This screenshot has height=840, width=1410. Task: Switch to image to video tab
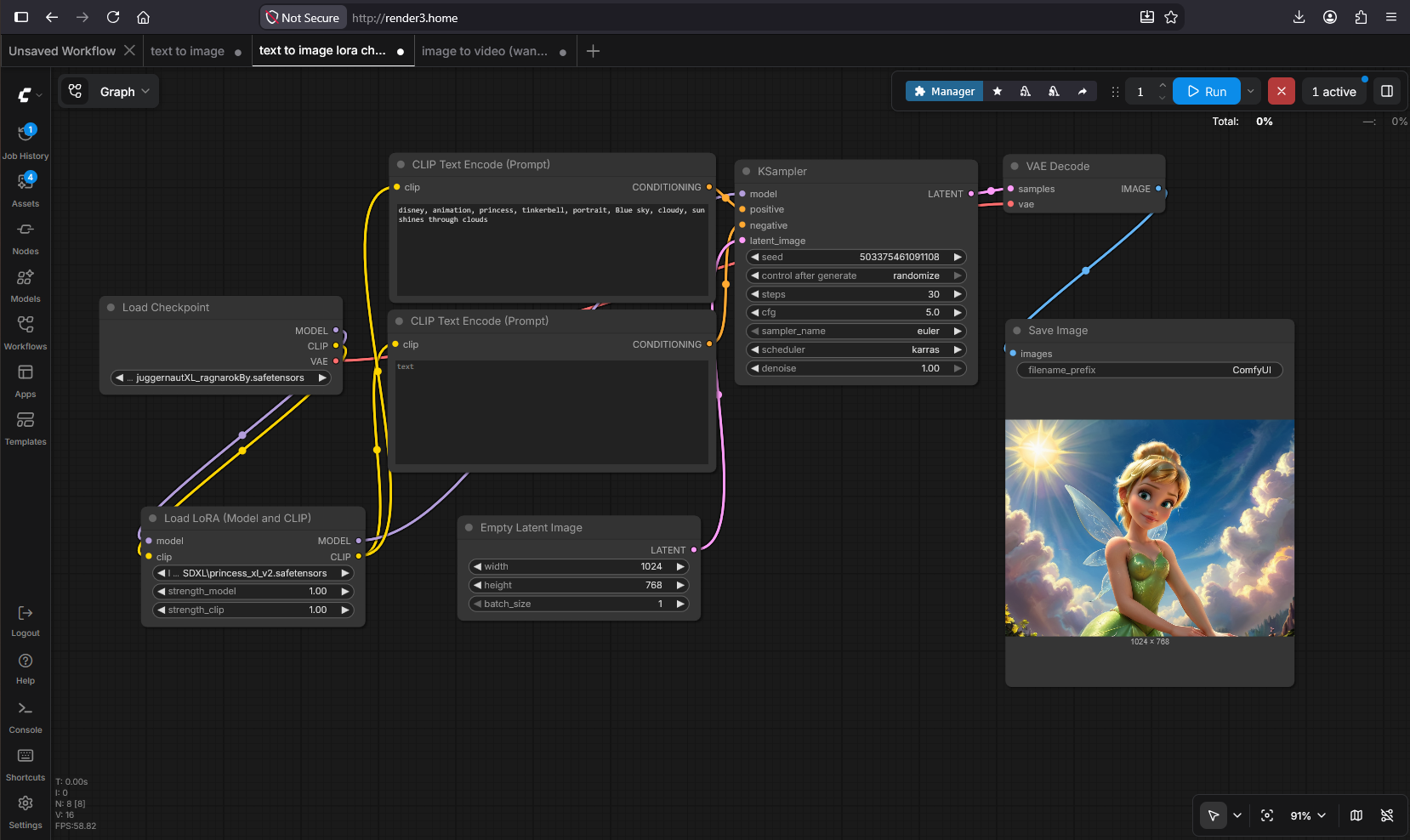[x=485, y=51]
